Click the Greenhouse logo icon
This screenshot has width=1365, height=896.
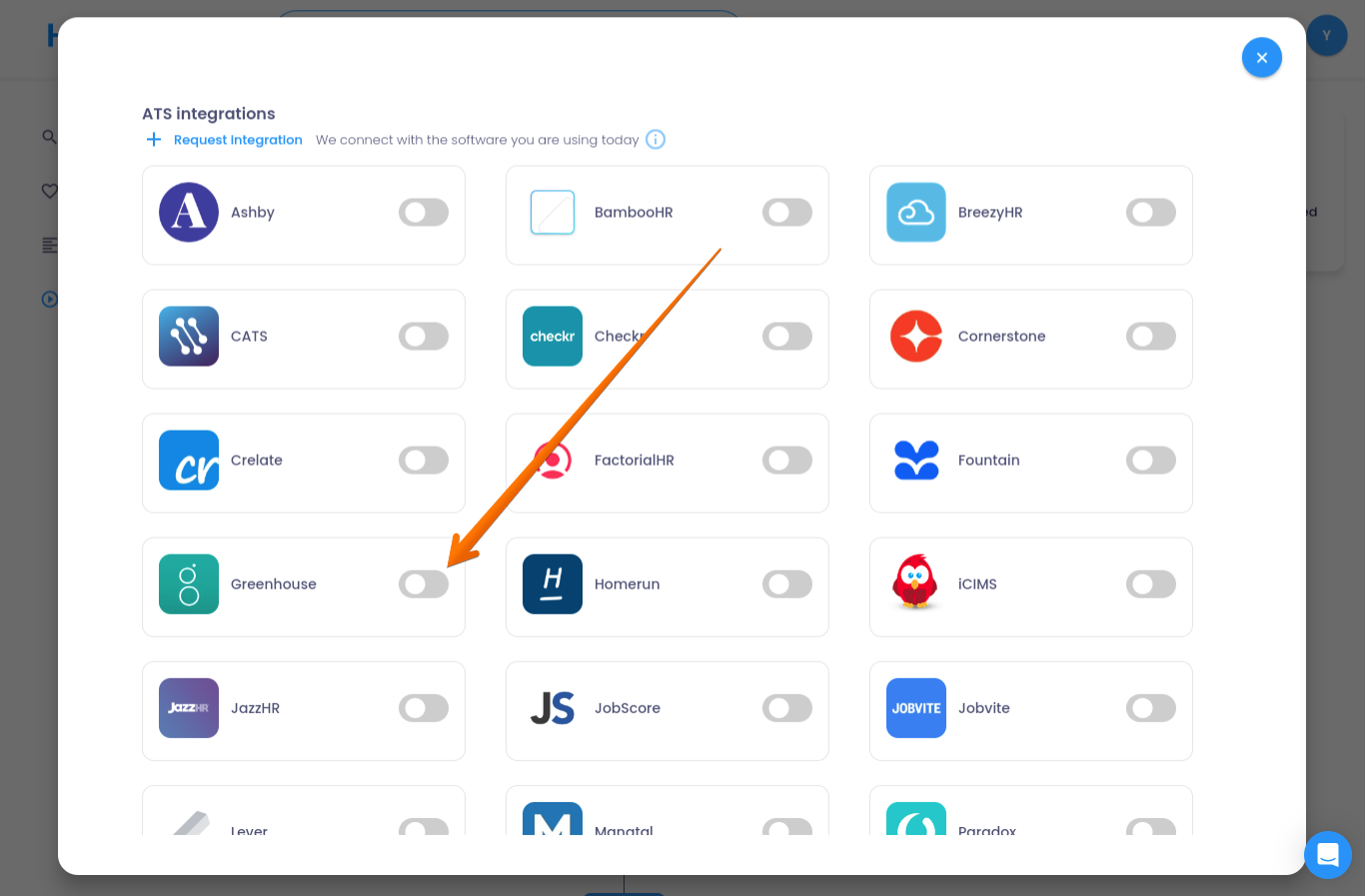click(189, 584)
